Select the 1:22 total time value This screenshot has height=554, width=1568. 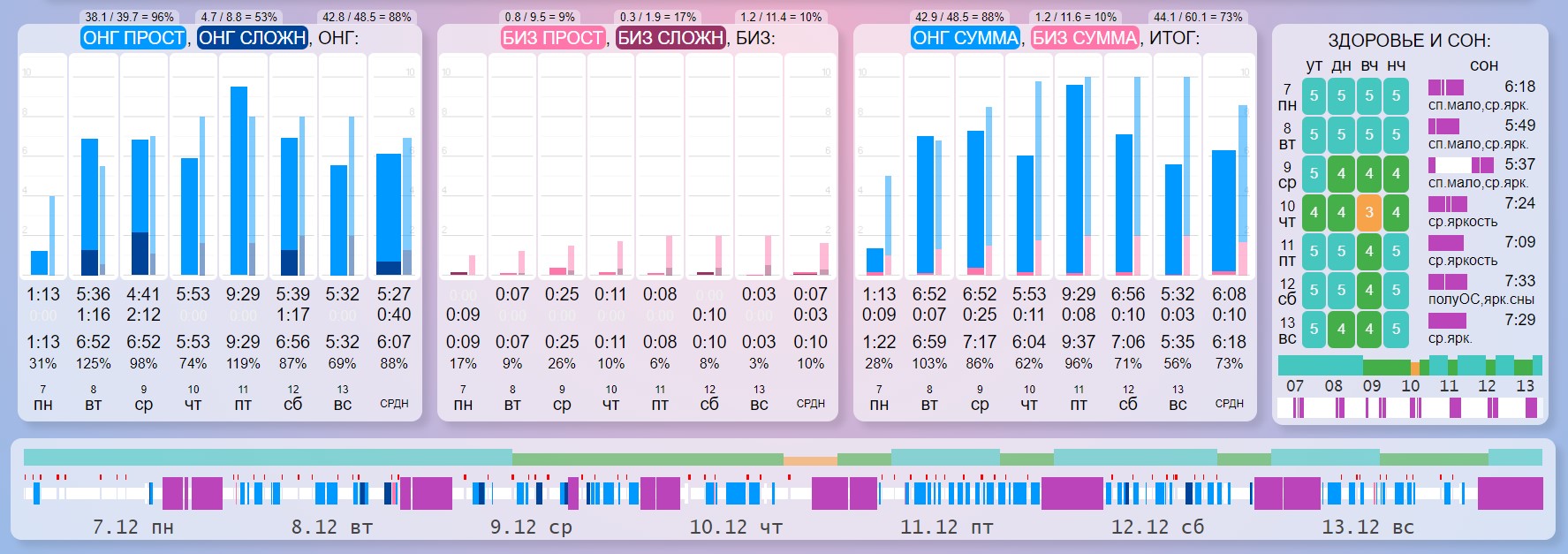click(879, 342)
